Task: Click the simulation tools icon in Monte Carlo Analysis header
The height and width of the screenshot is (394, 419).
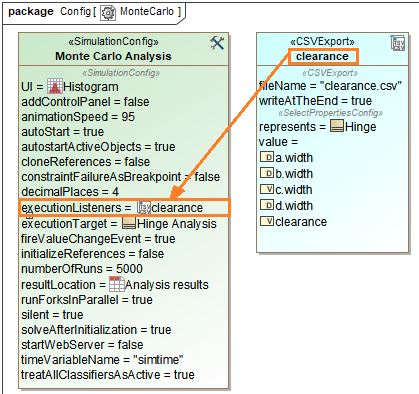Action: [217, 43]
